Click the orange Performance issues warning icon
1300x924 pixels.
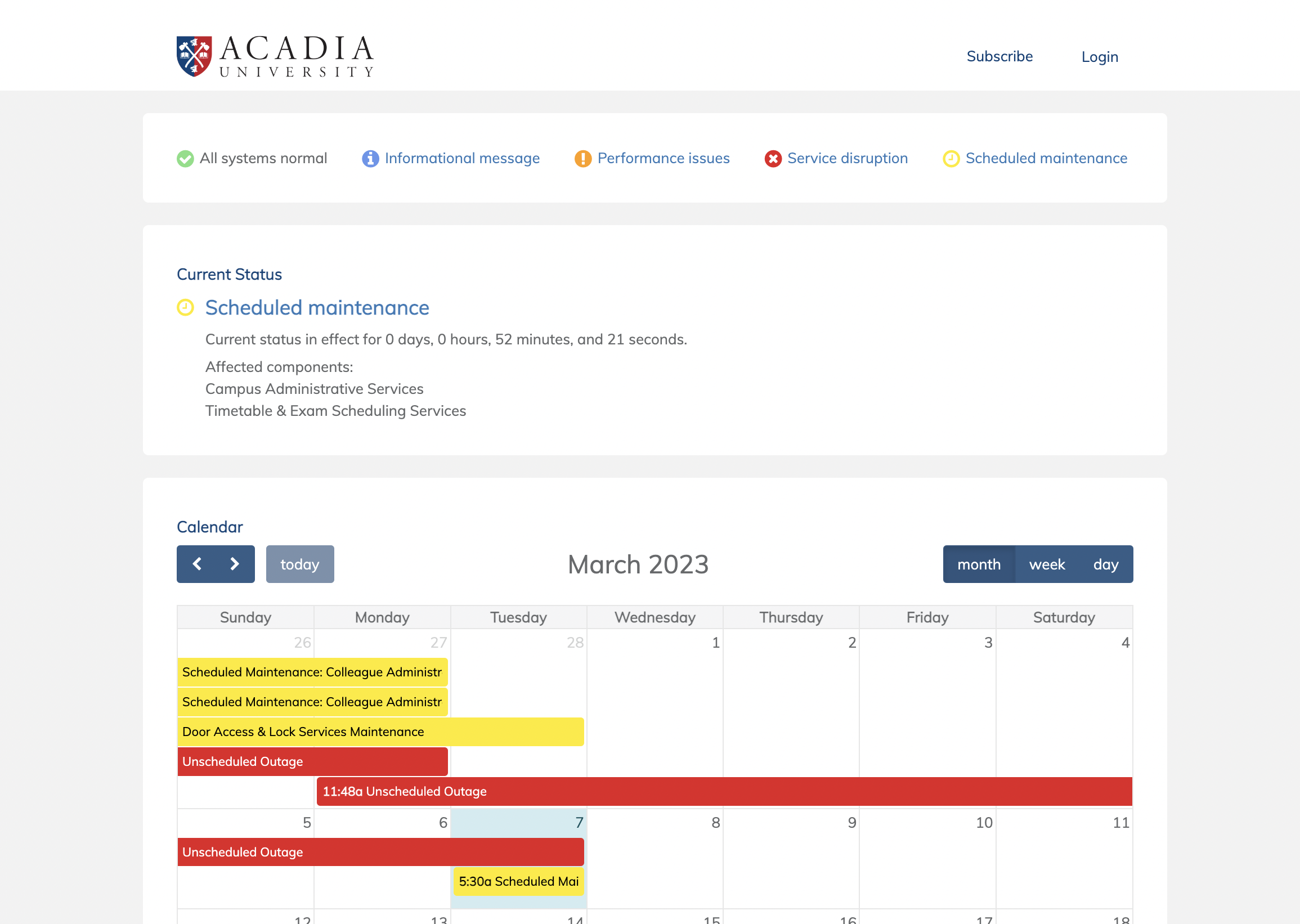click(582, 159)
